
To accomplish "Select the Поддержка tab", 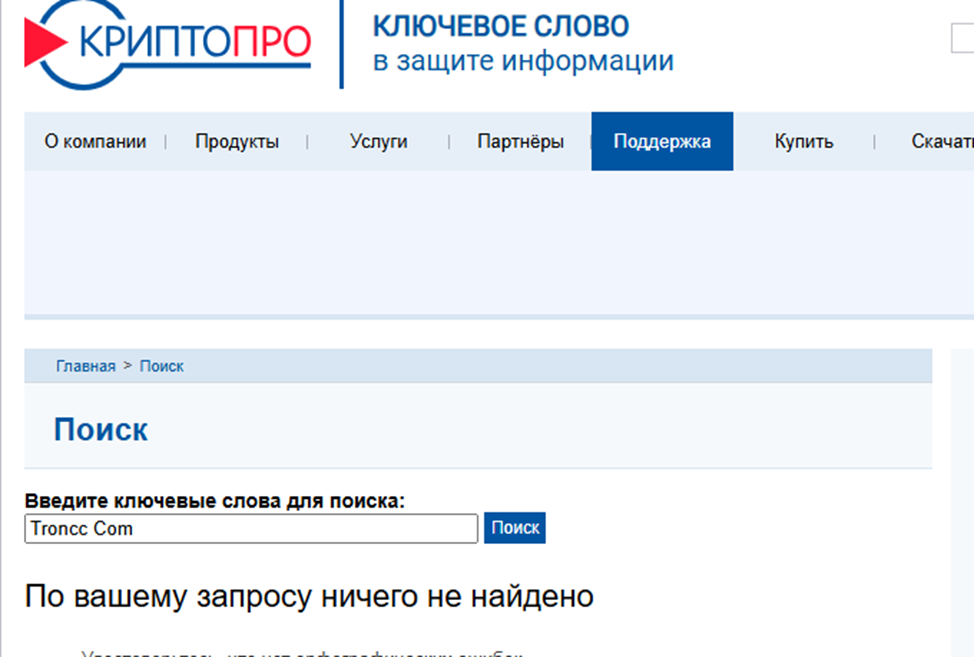I will [662, 142].
